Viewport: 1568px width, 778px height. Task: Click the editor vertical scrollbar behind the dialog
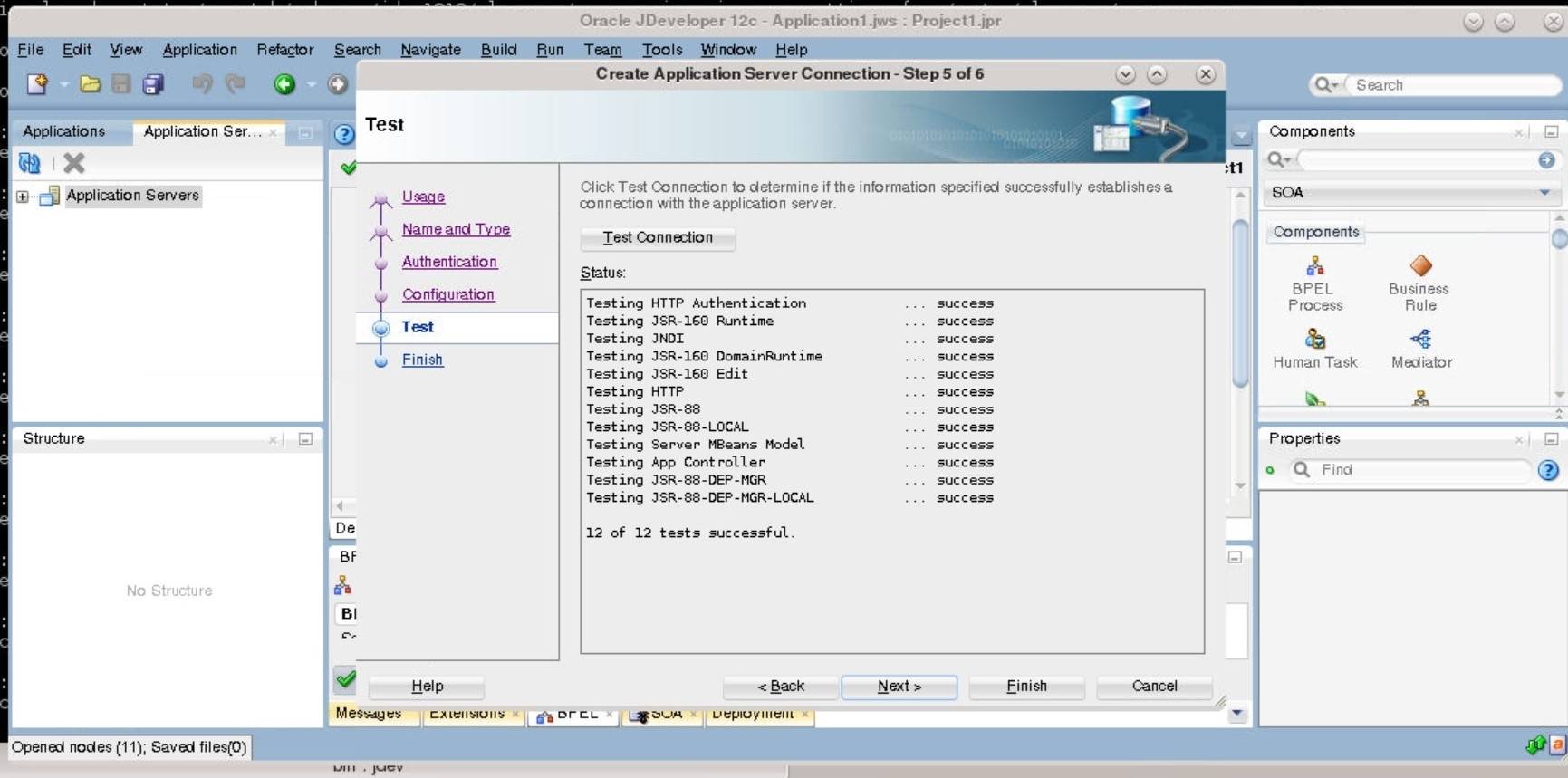[1241, 303]
